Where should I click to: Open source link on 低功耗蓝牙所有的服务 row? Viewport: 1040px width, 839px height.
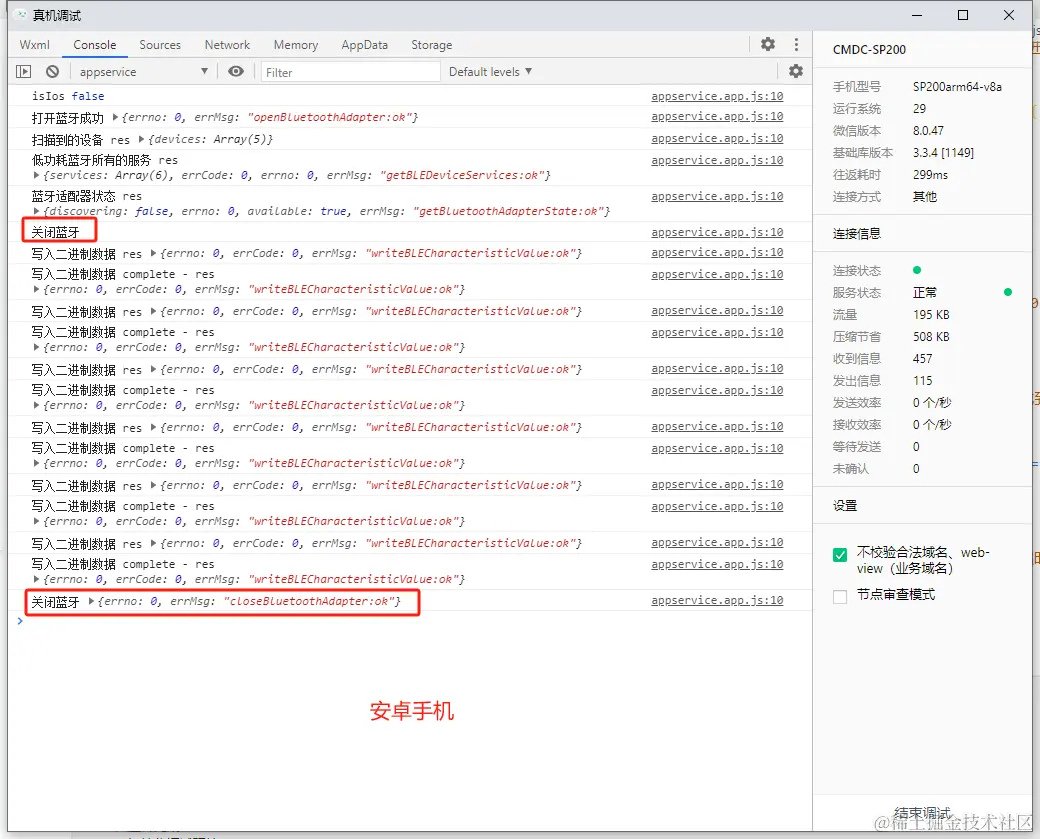pos(717,160)
